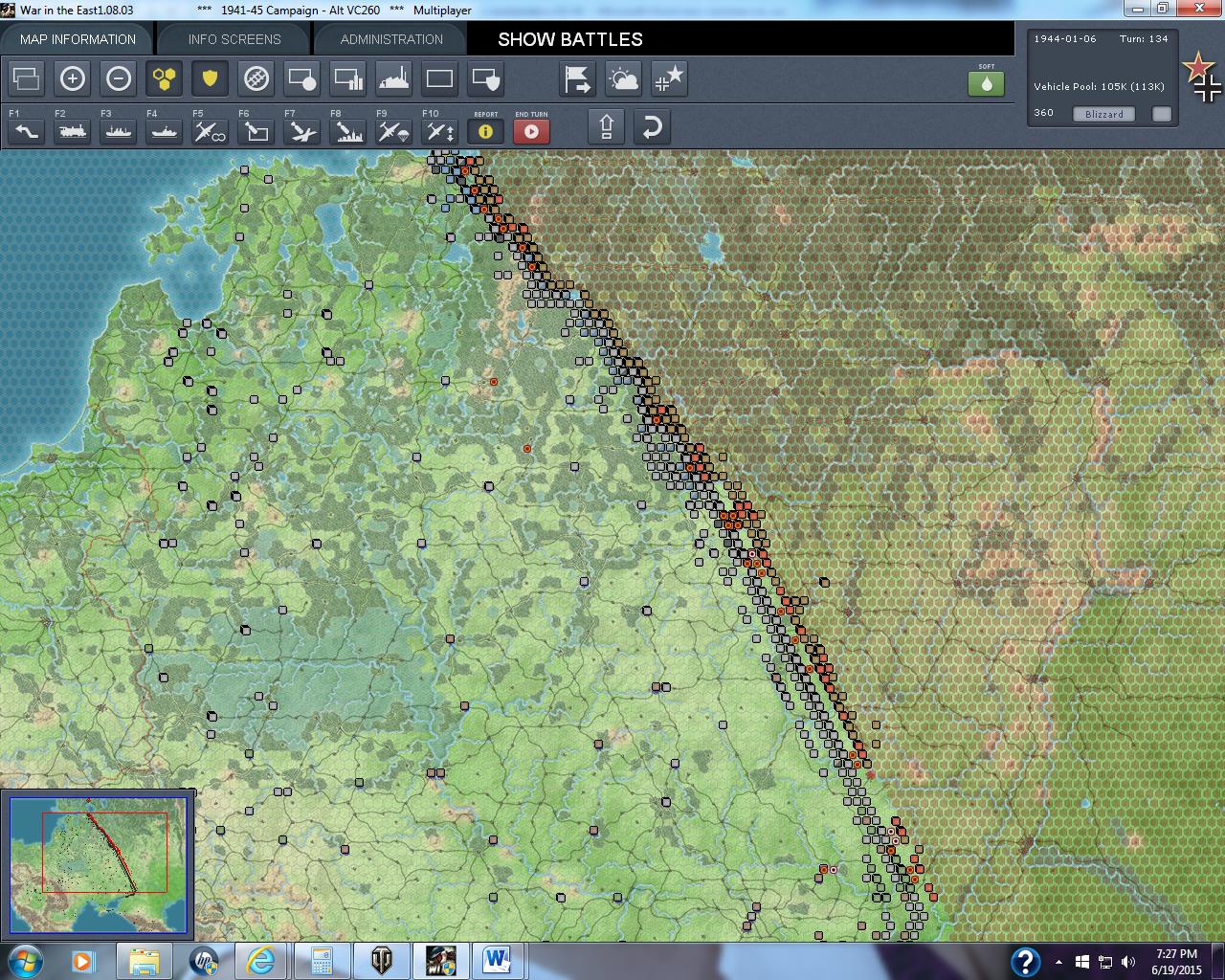Open Microsoft Word from taskbar
Screen dimensions: 1225x980
click(498, 961)
